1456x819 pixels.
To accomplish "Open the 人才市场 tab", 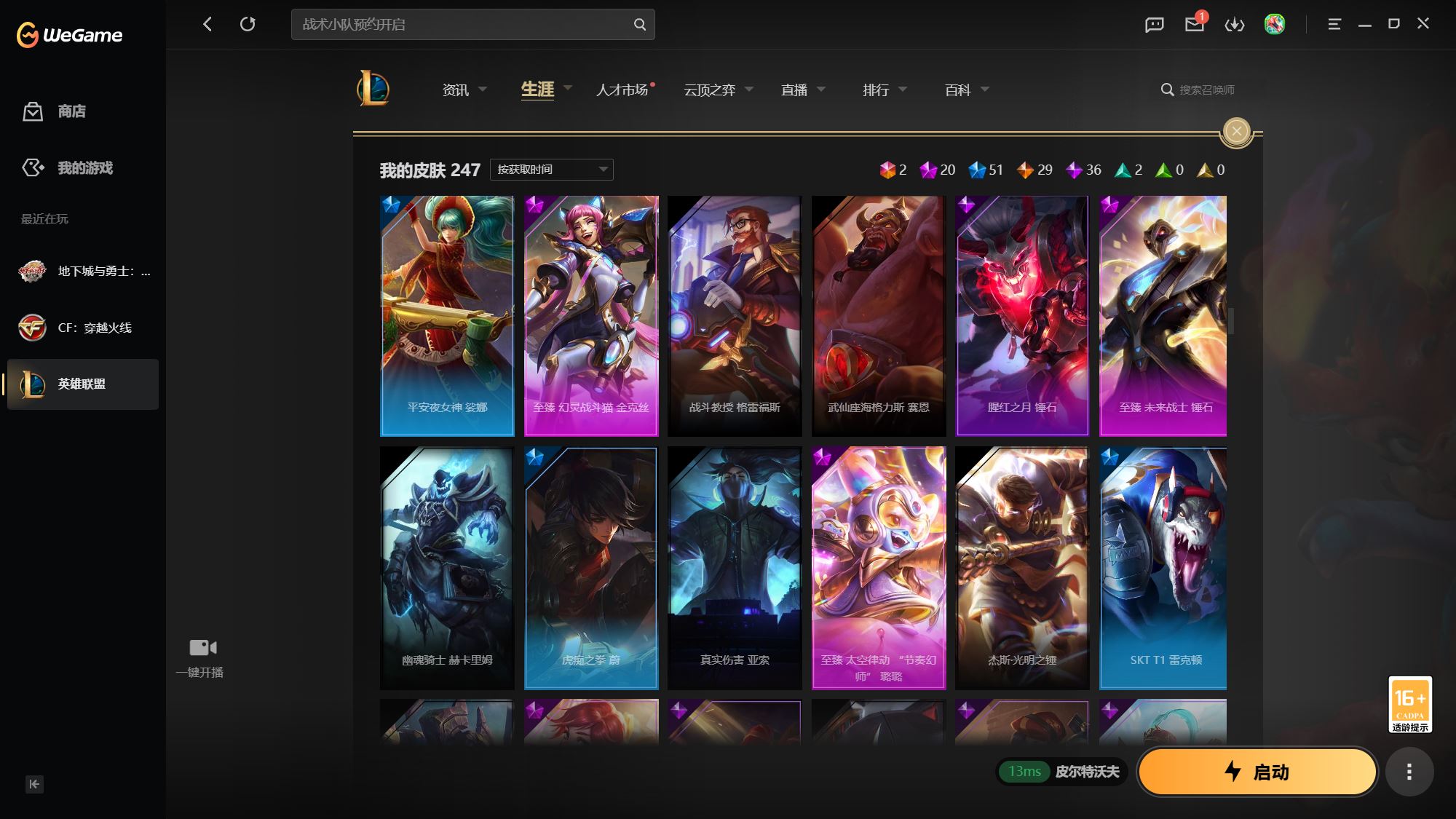I will point(622,90).
